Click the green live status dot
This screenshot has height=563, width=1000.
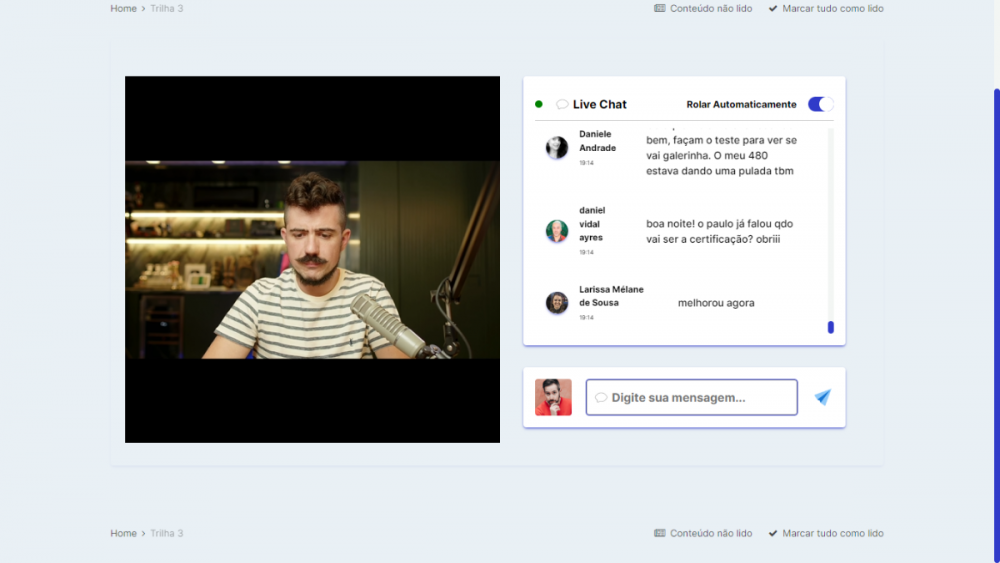click(x=539, y=104)
